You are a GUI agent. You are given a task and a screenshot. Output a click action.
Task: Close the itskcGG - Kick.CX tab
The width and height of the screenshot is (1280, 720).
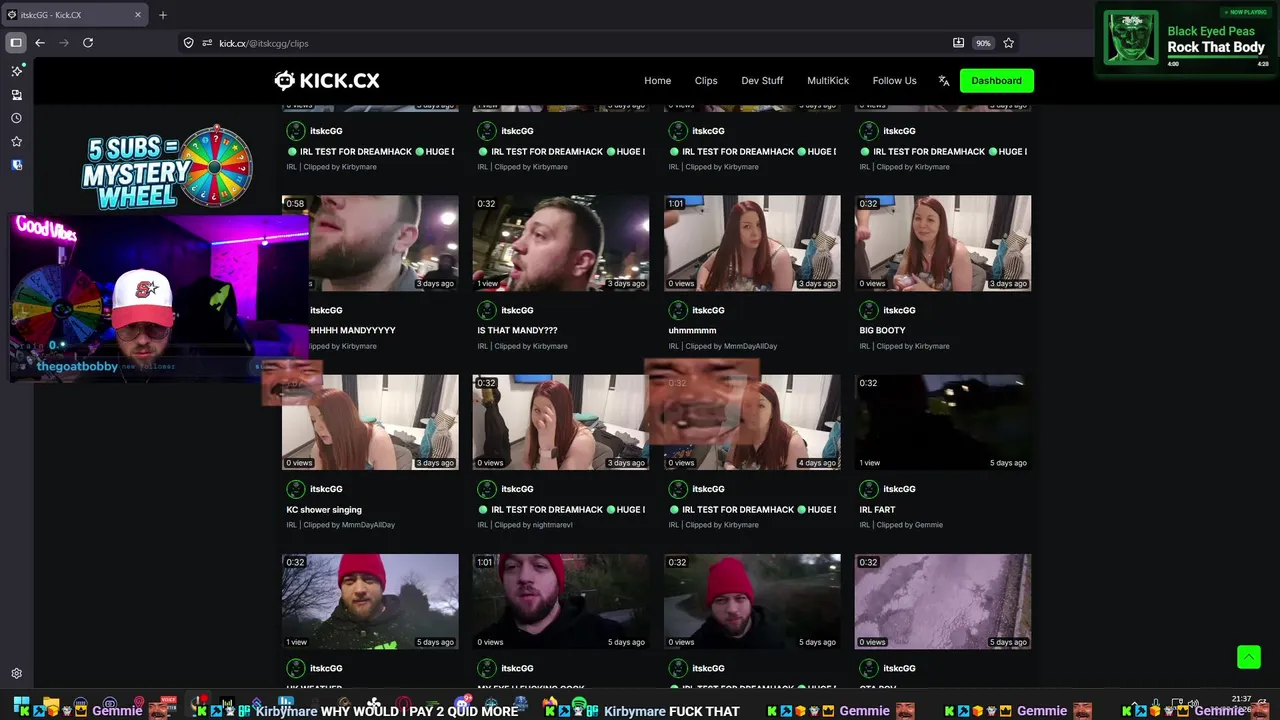pos(138,15)
